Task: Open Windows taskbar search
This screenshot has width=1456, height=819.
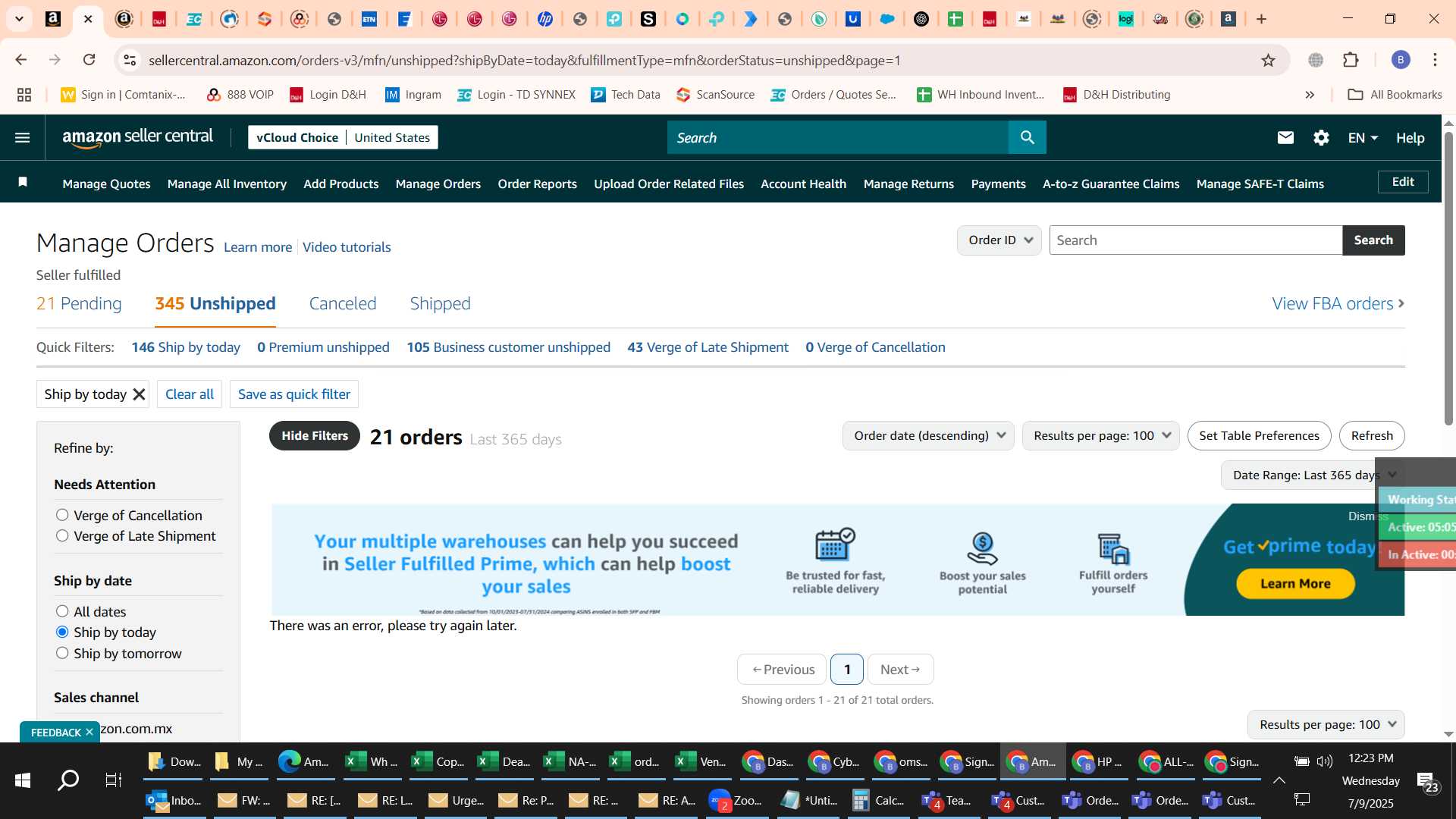Action: (x=68, y=780)
